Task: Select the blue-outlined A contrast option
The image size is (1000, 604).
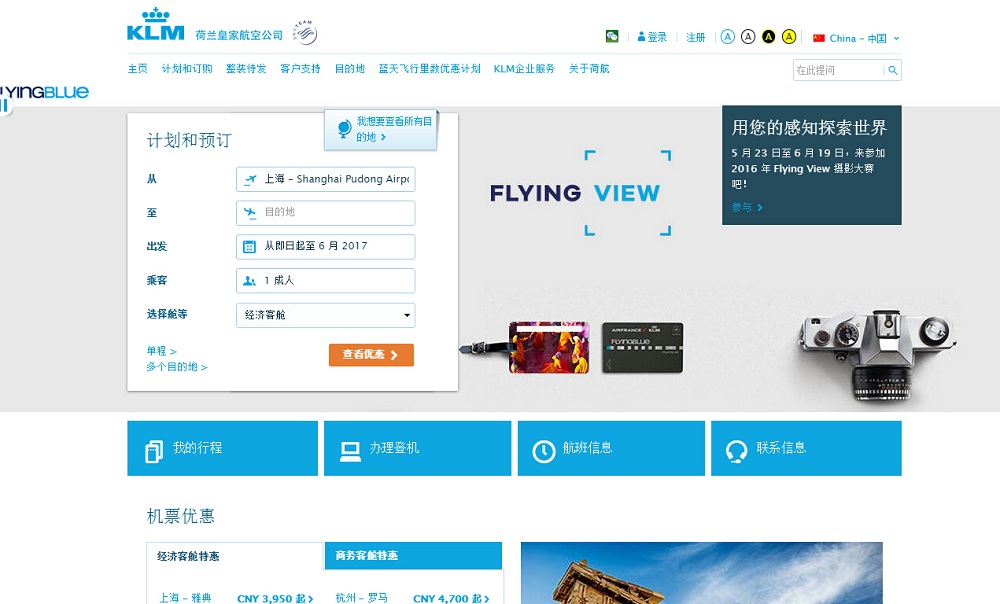Action: coord(728,37)
